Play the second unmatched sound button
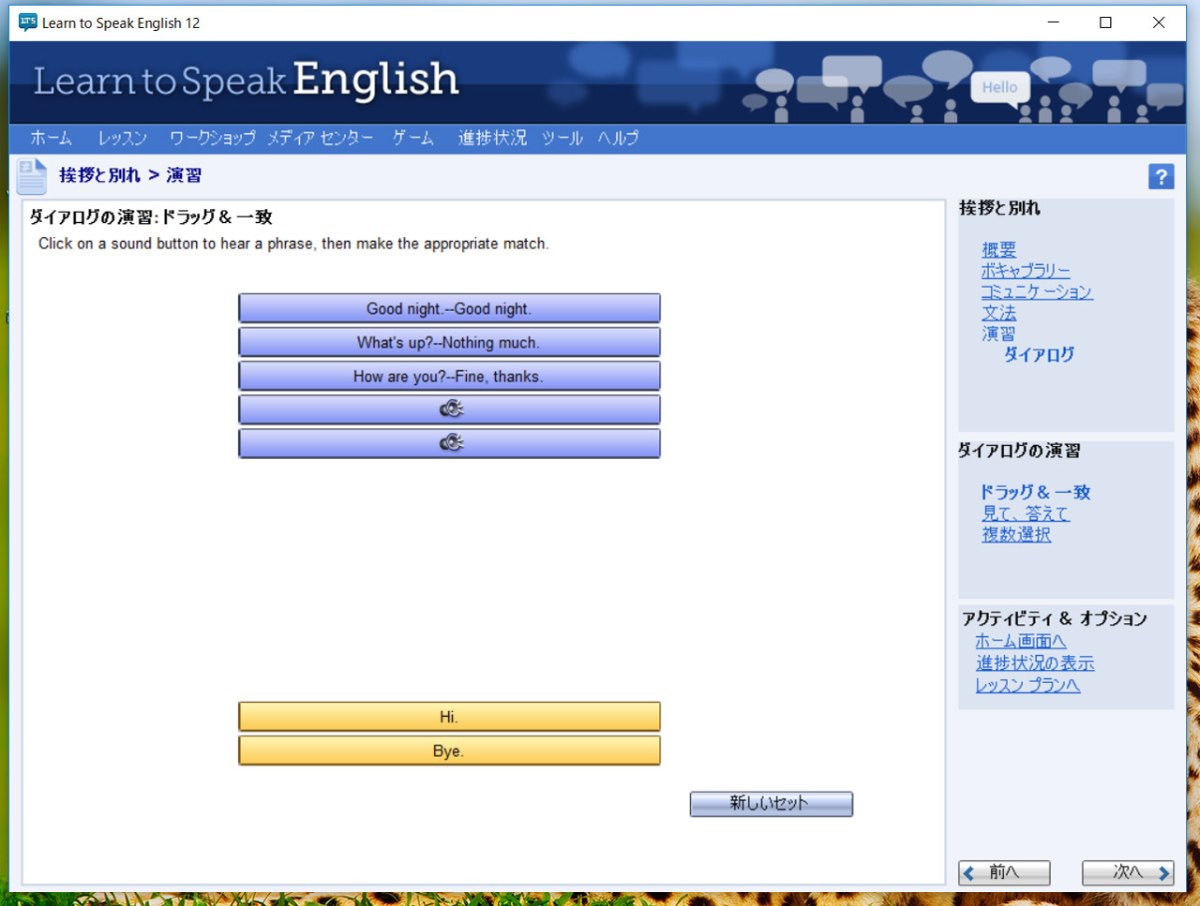The width and height of the screenshot is (1200, 906). pos(450,443)
